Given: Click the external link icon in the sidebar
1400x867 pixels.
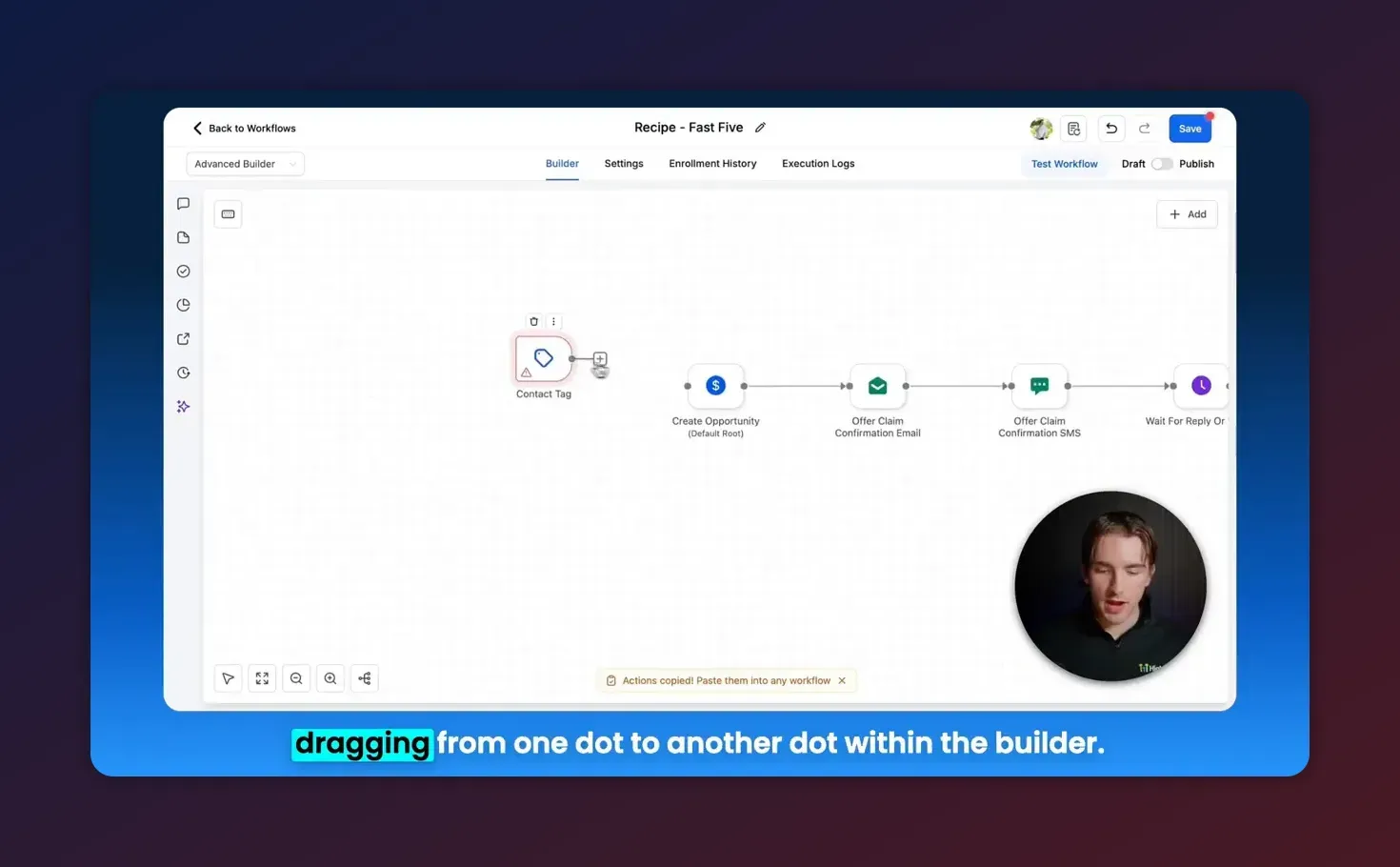Looking at the screenshot, I should point(183,338).
